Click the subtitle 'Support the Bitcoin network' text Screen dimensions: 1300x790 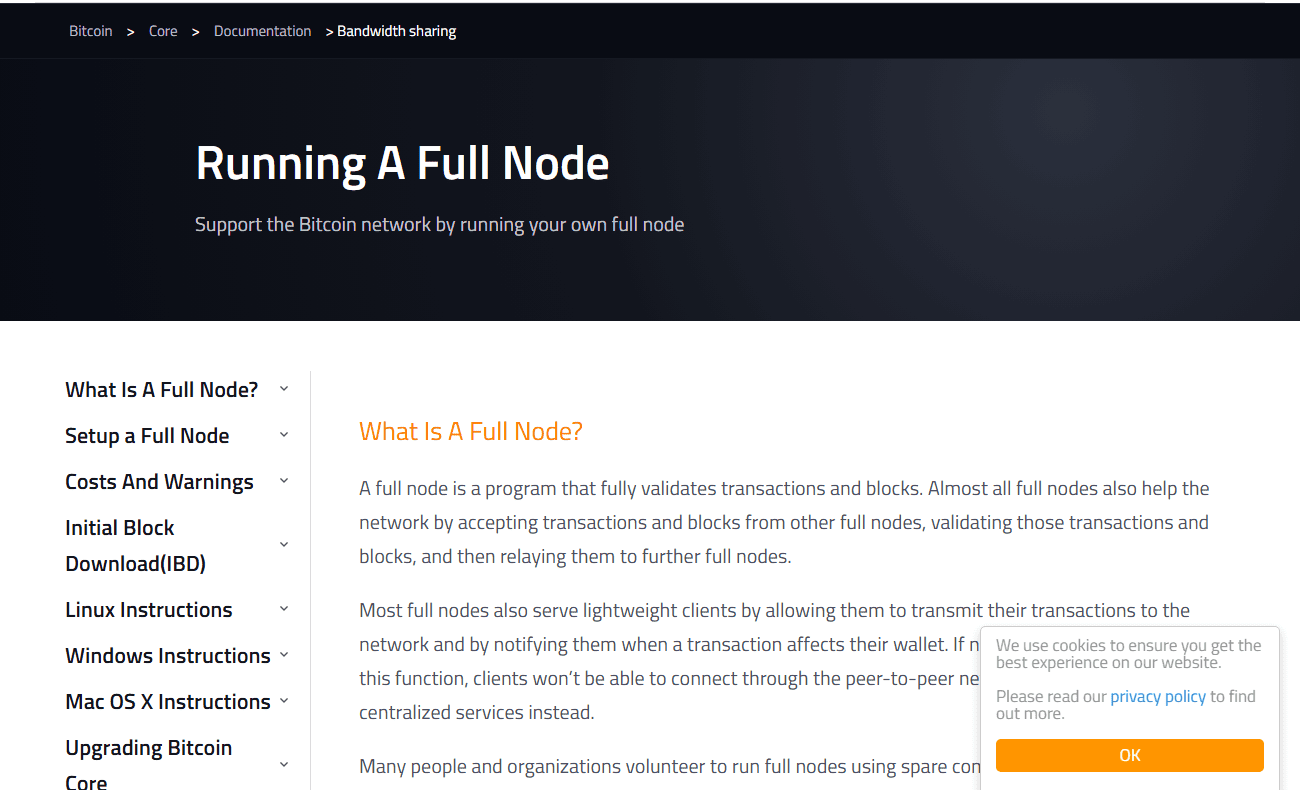coord(440,224)
